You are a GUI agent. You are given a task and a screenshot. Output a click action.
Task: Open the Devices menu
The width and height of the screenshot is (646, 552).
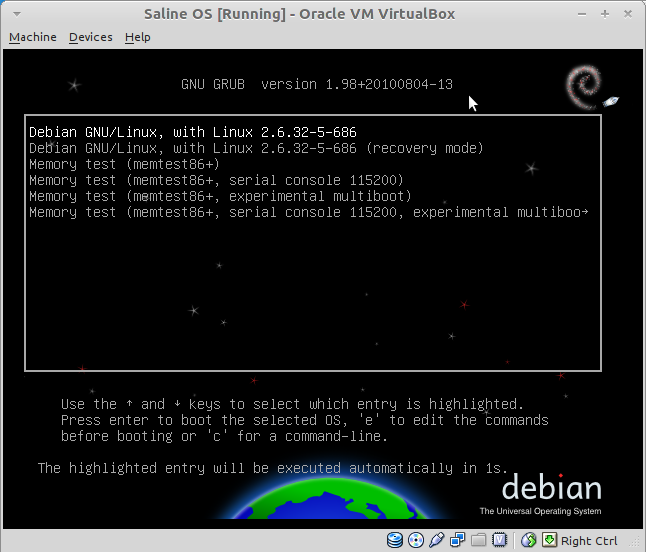pyautogui.click(x=91, y=37)
